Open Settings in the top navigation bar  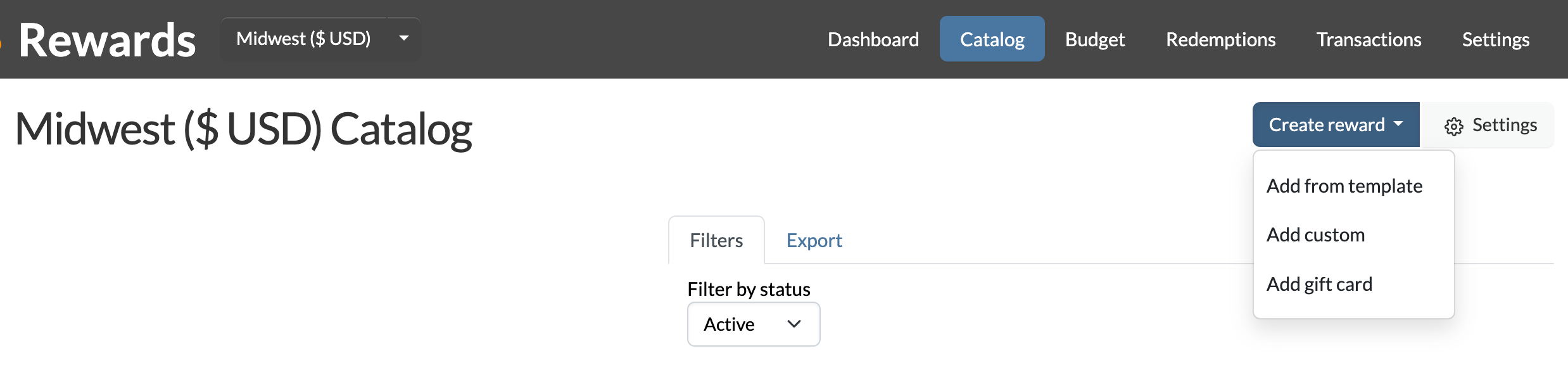(x=1495, y=39)
